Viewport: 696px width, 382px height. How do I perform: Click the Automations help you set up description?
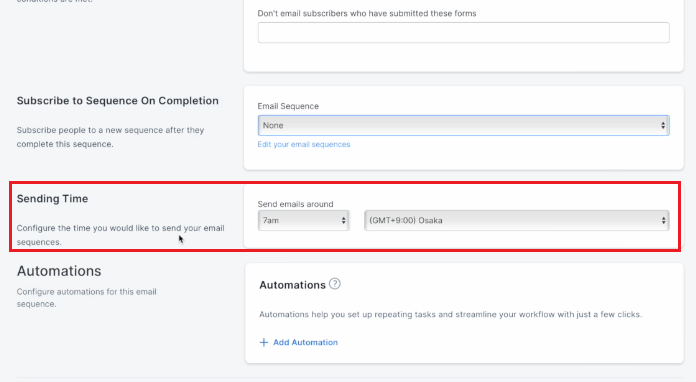pyautogui.click(x=451, y=315)
